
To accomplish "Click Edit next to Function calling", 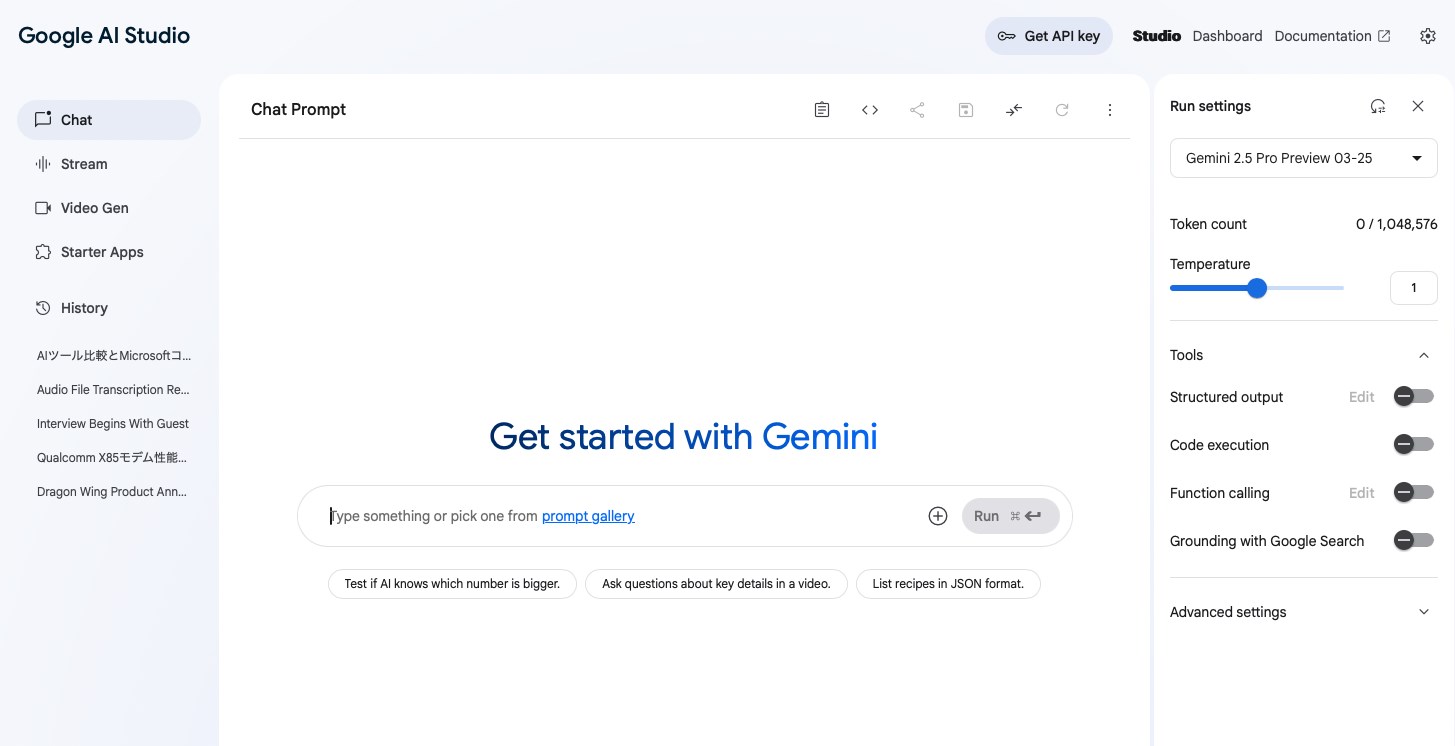I will pyautogui.click(x=1362, y=493).
